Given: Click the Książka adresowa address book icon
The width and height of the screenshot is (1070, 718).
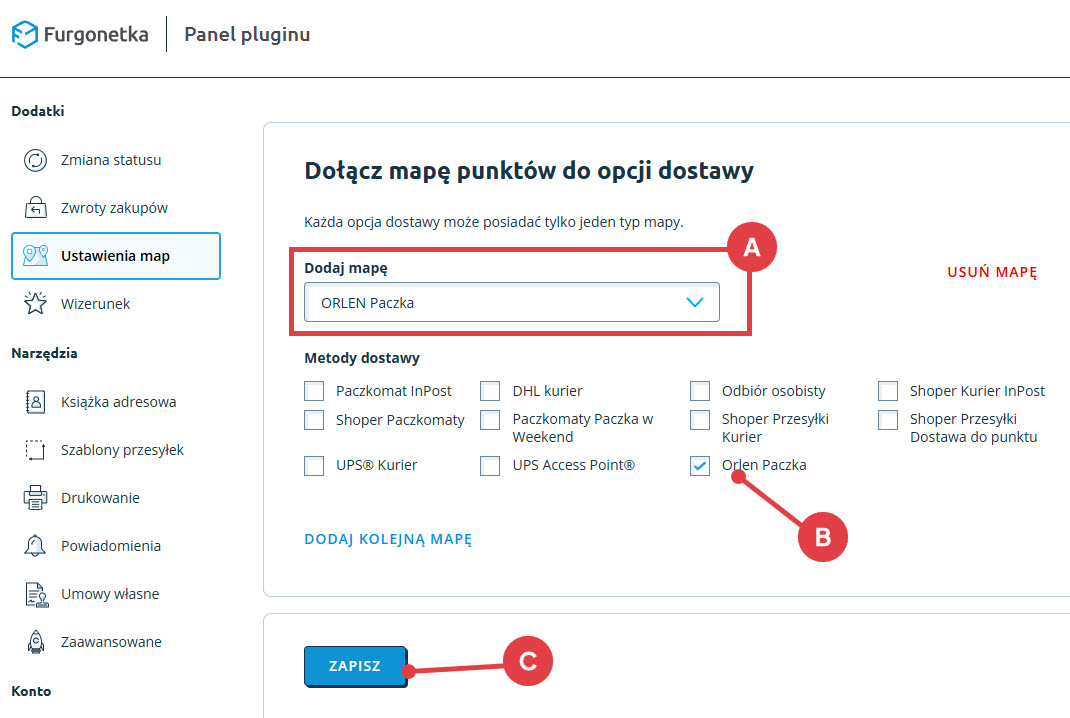Looking at the screenshot, I should (36, 402).
